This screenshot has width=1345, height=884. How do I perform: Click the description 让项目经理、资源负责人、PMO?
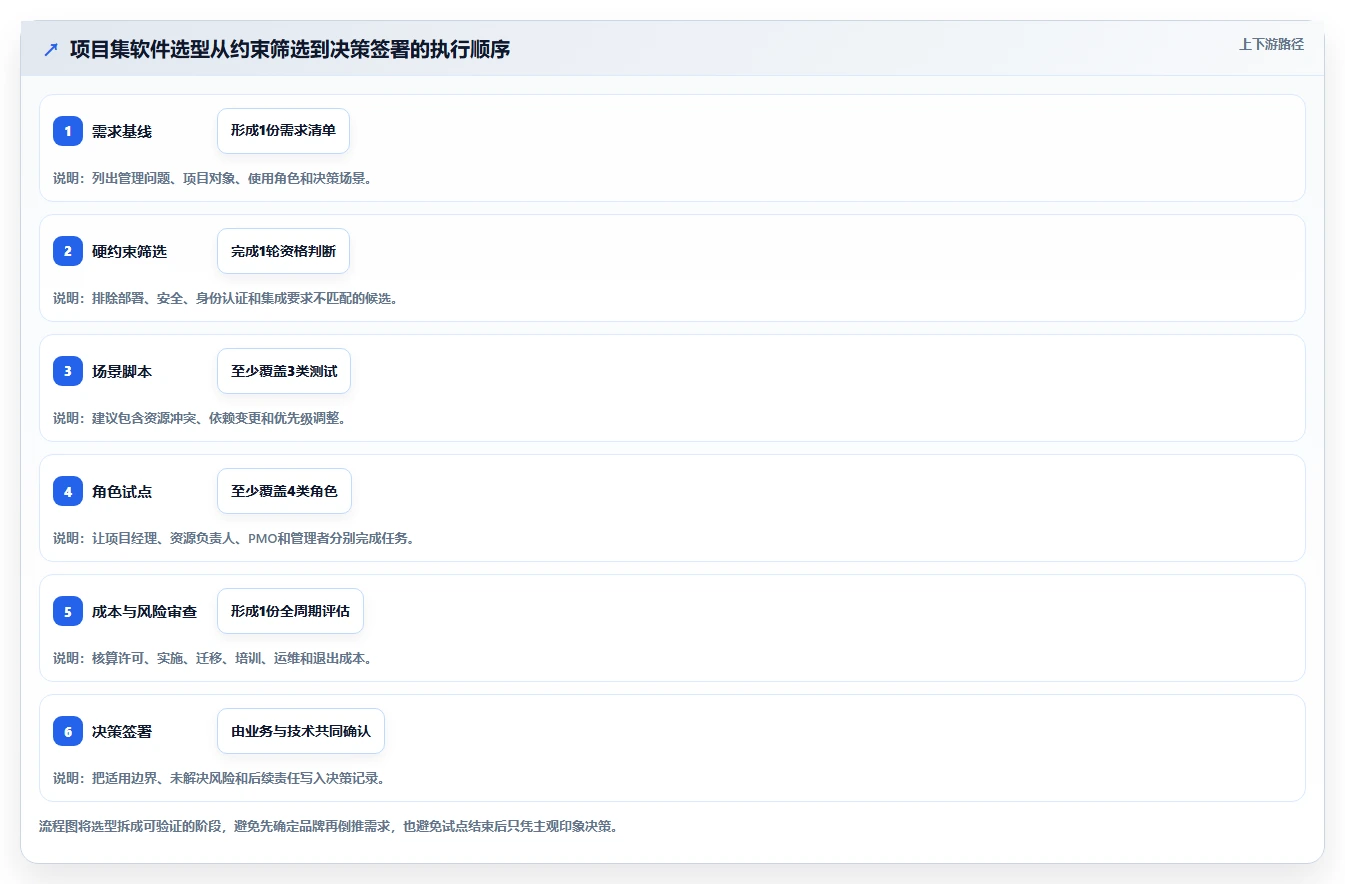click(233, 538)
